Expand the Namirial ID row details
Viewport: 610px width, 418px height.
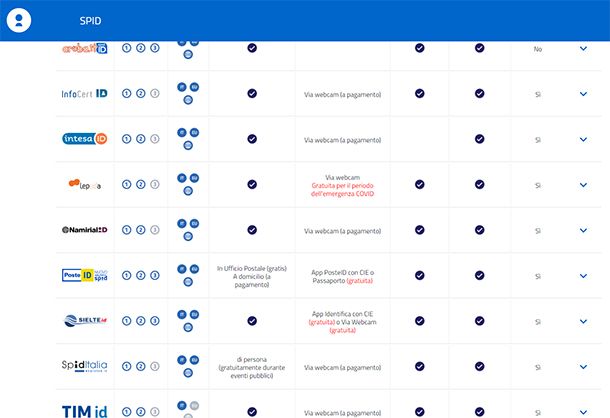click(583, 230)
